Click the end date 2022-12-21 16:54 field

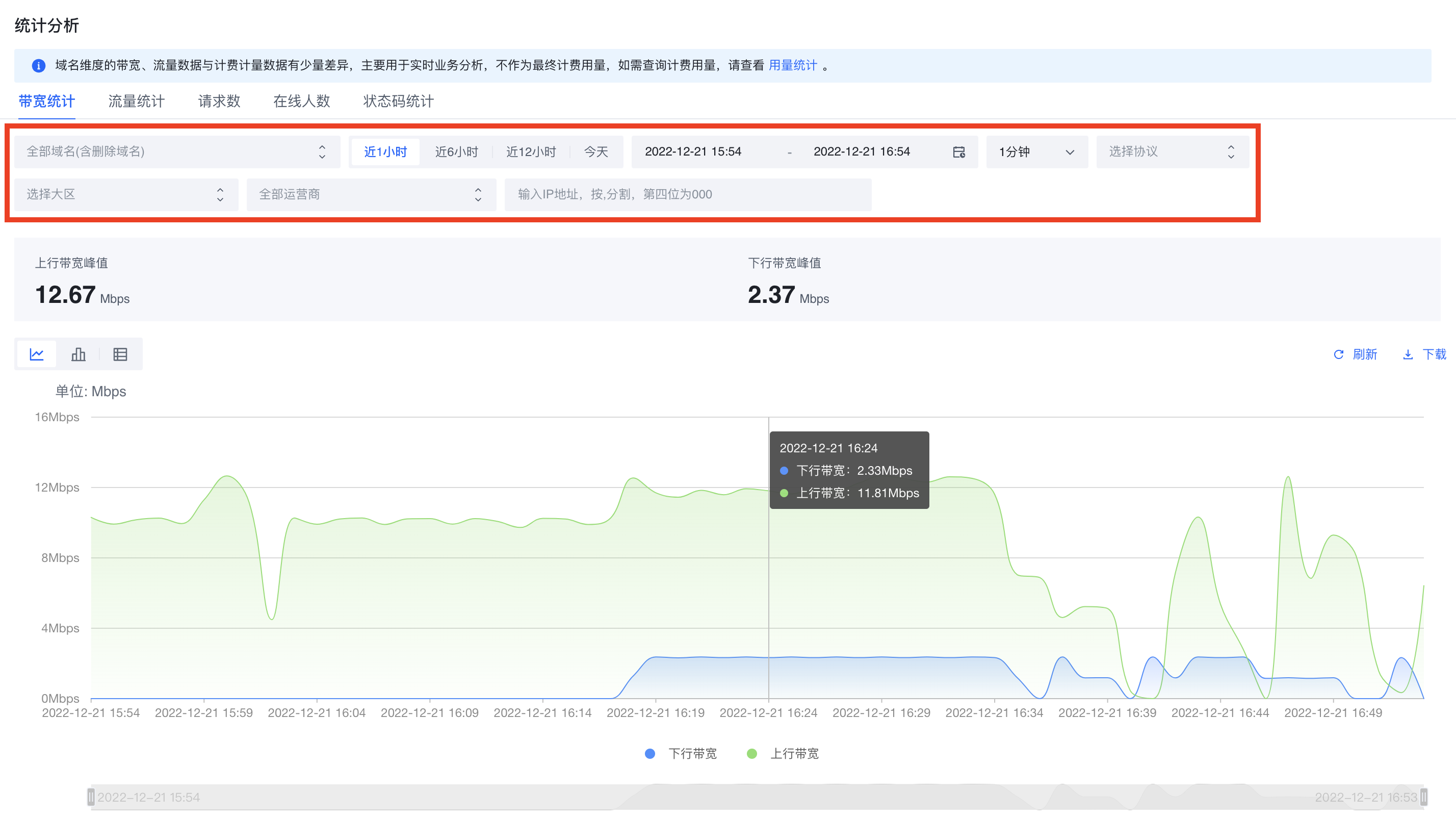pos(862,152)
